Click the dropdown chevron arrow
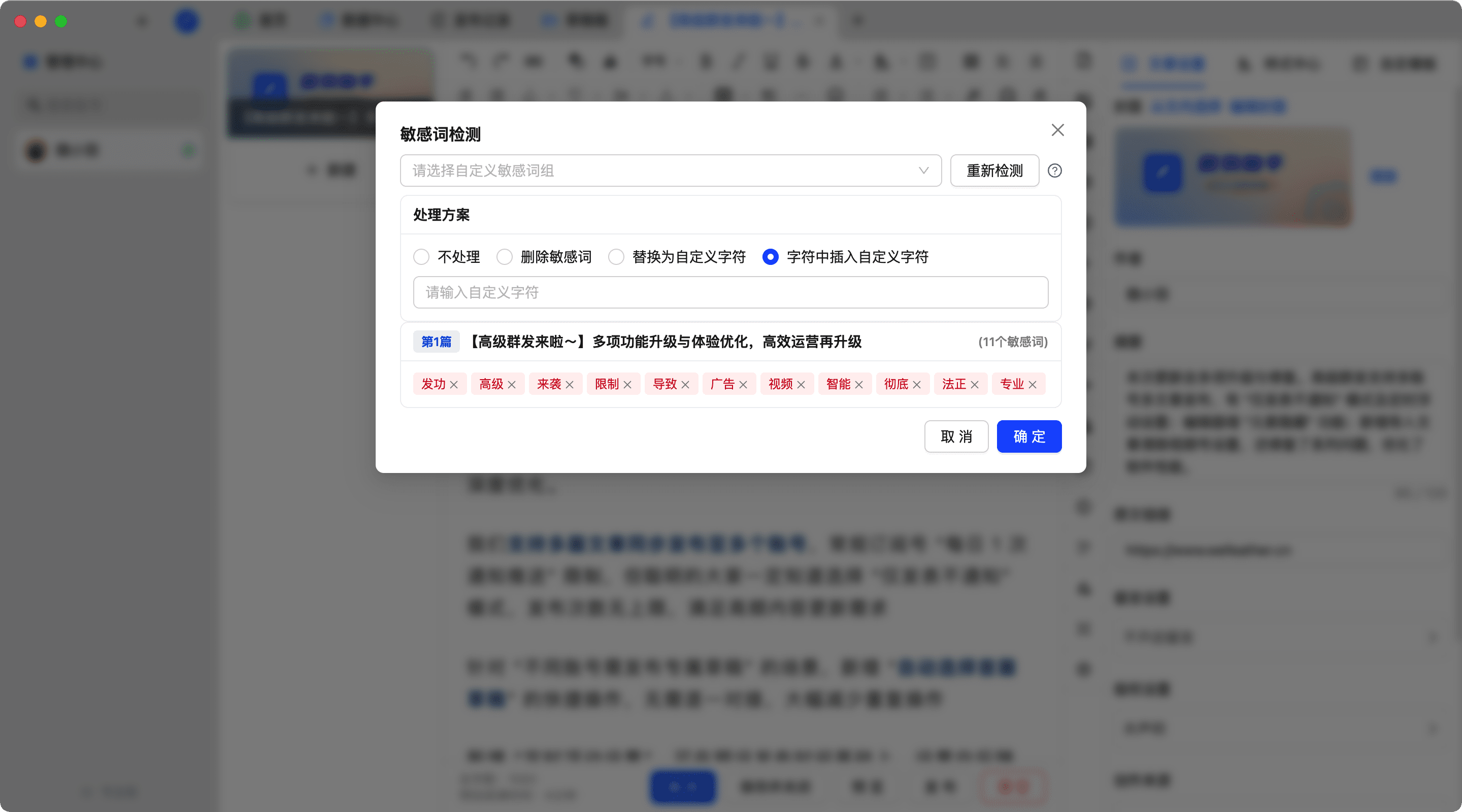 923,171
